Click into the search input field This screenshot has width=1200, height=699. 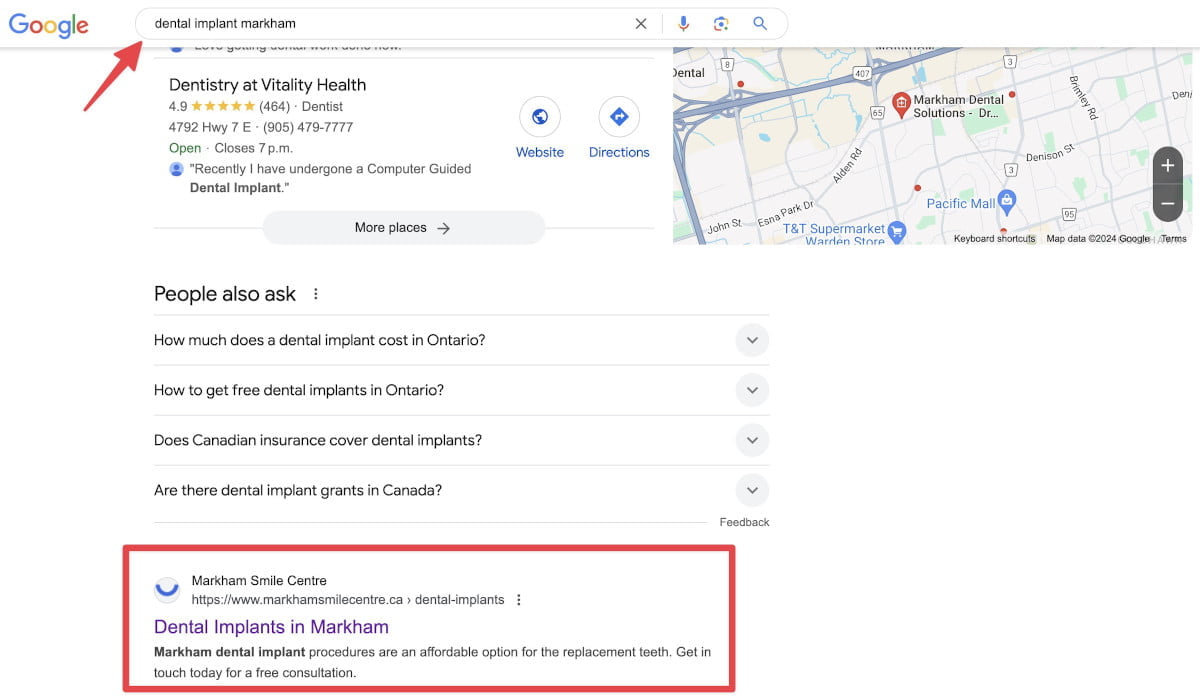380,24
